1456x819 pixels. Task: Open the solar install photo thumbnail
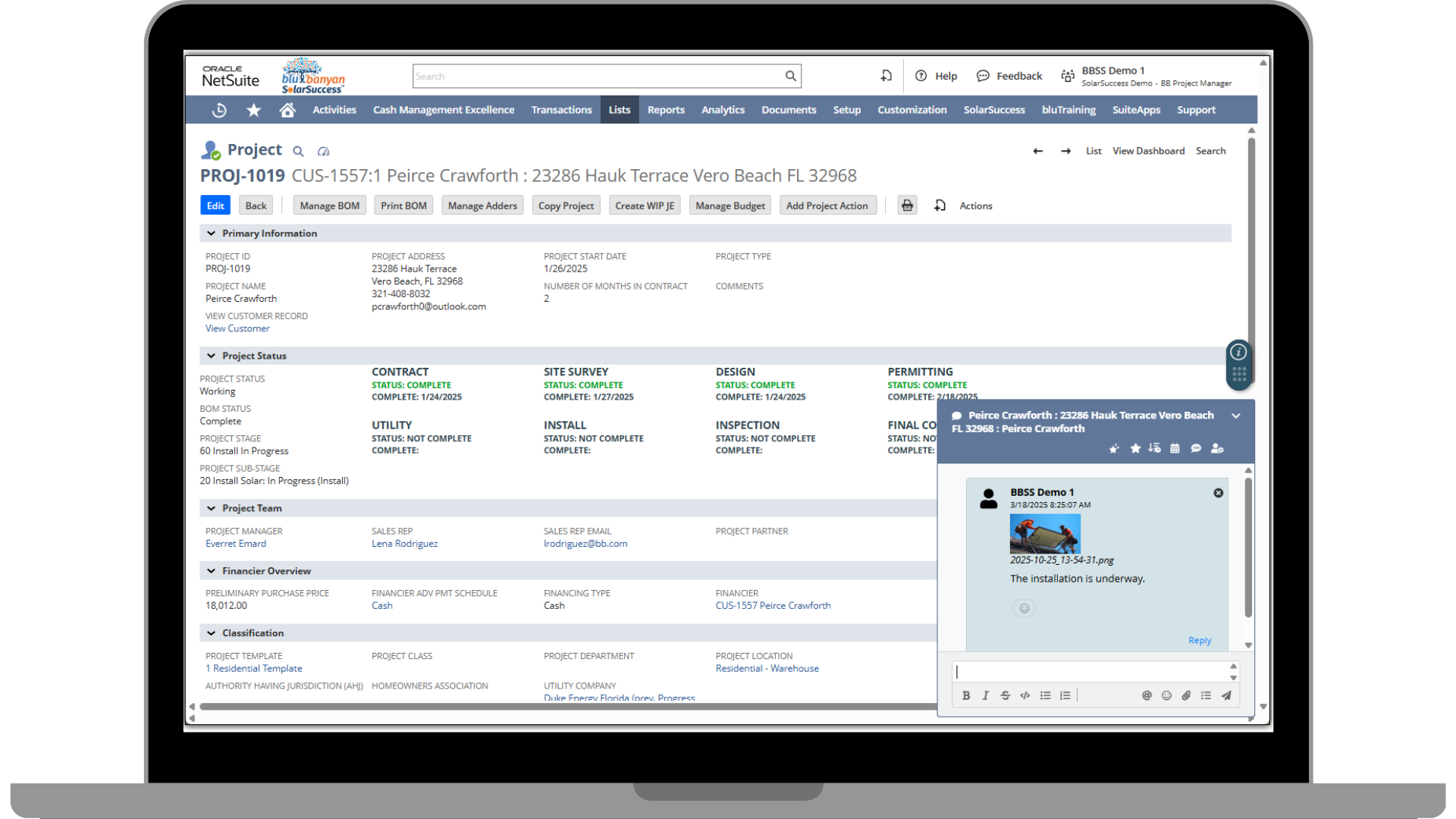click(1045, 534)
